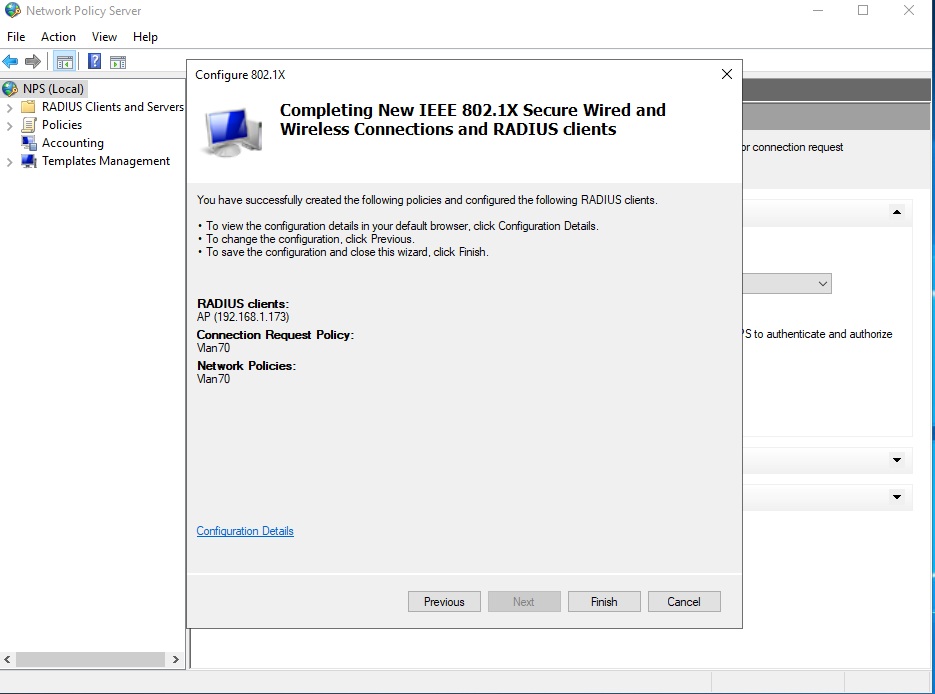
Task: Click the Accounting node icon
Action: [x=28, y=143]
